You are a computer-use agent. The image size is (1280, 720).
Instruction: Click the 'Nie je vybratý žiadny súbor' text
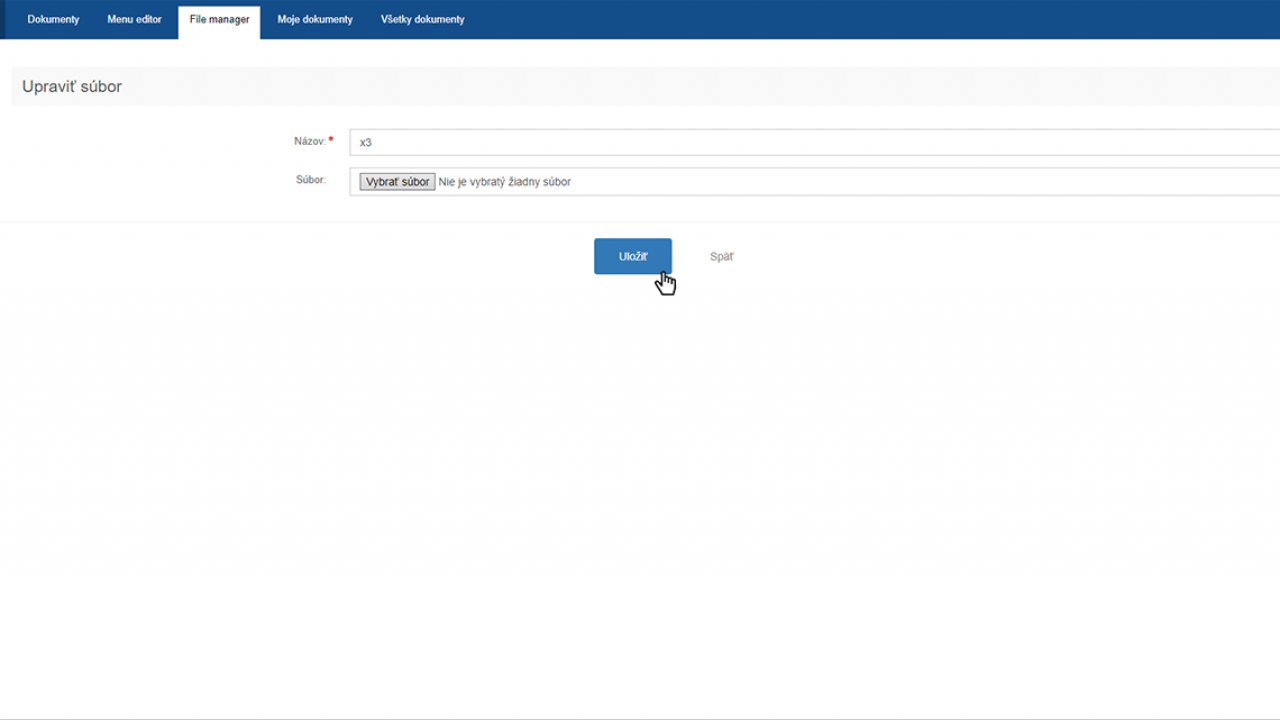pyautogui.click(x=504, y=182)
